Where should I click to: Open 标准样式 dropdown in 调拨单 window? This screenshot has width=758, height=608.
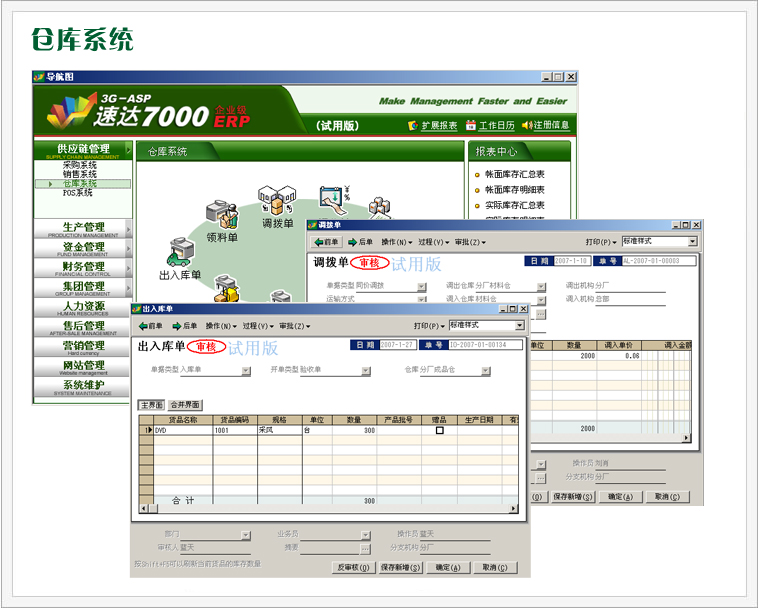coord(693,241)
